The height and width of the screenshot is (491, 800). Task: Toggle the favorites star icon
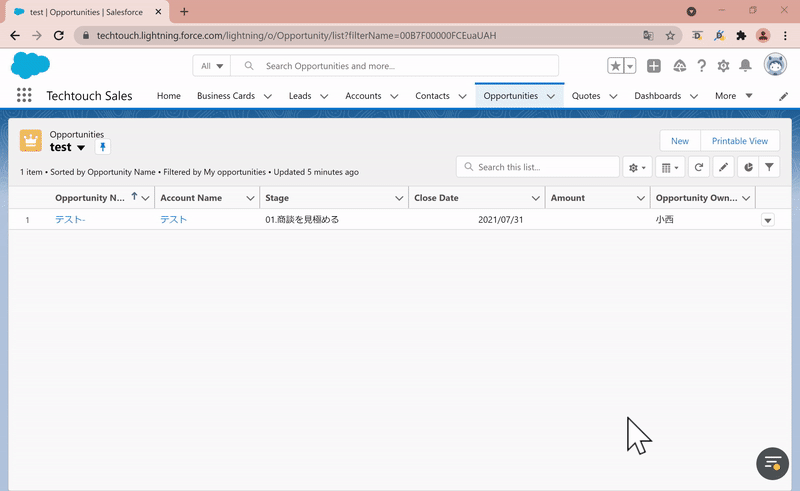pyautogui.click(x=615, y=66)
